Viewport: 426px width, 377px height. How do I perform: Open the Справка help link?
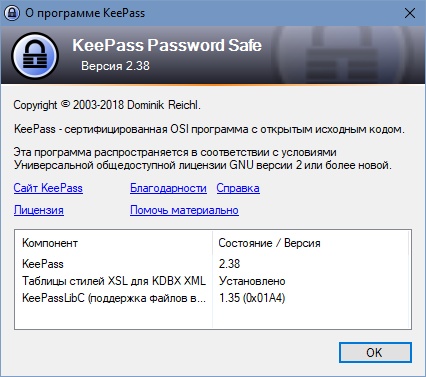[x=238, y=188]
